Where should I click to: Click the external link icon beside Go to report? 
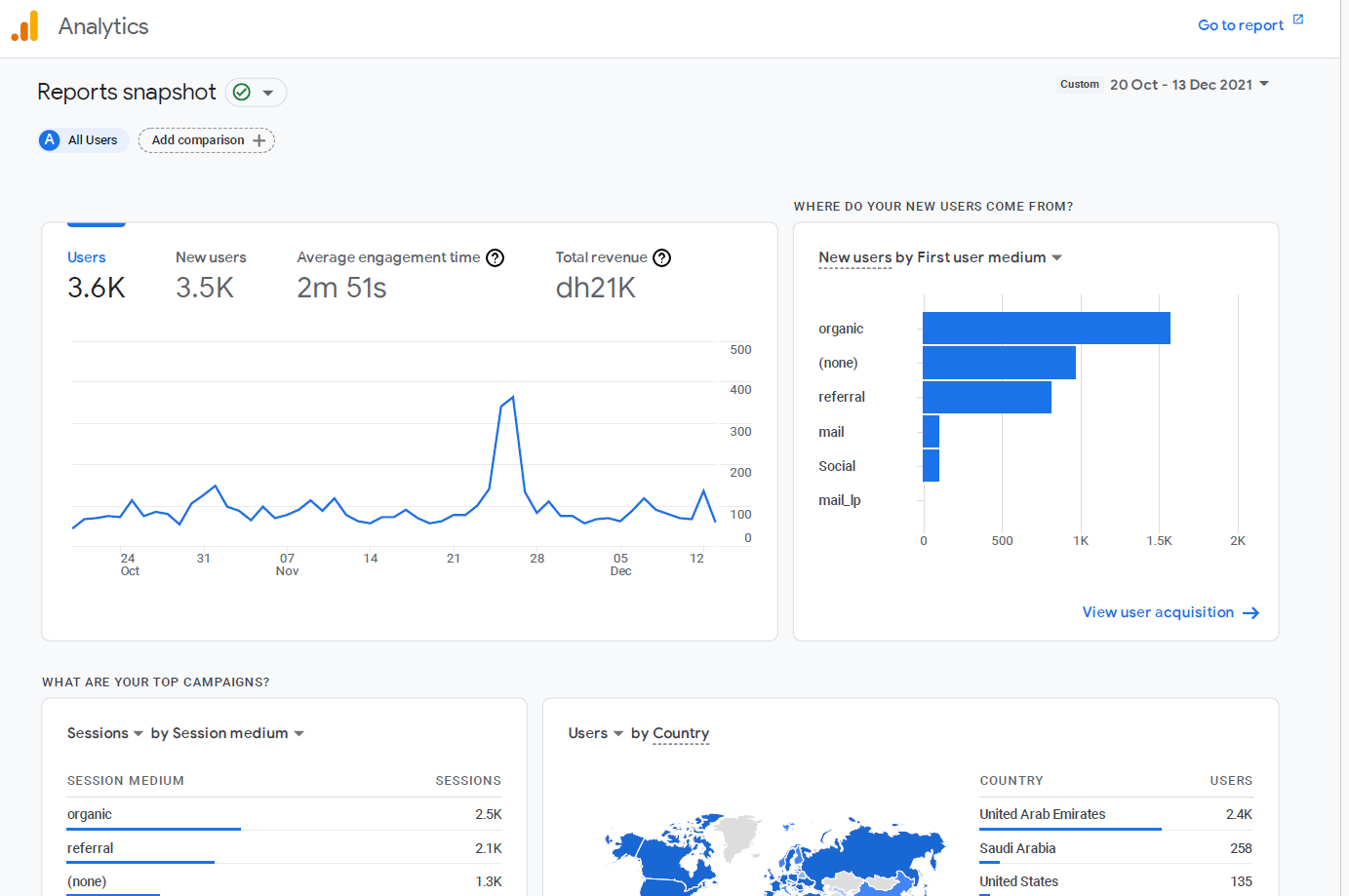[1297, 19]
